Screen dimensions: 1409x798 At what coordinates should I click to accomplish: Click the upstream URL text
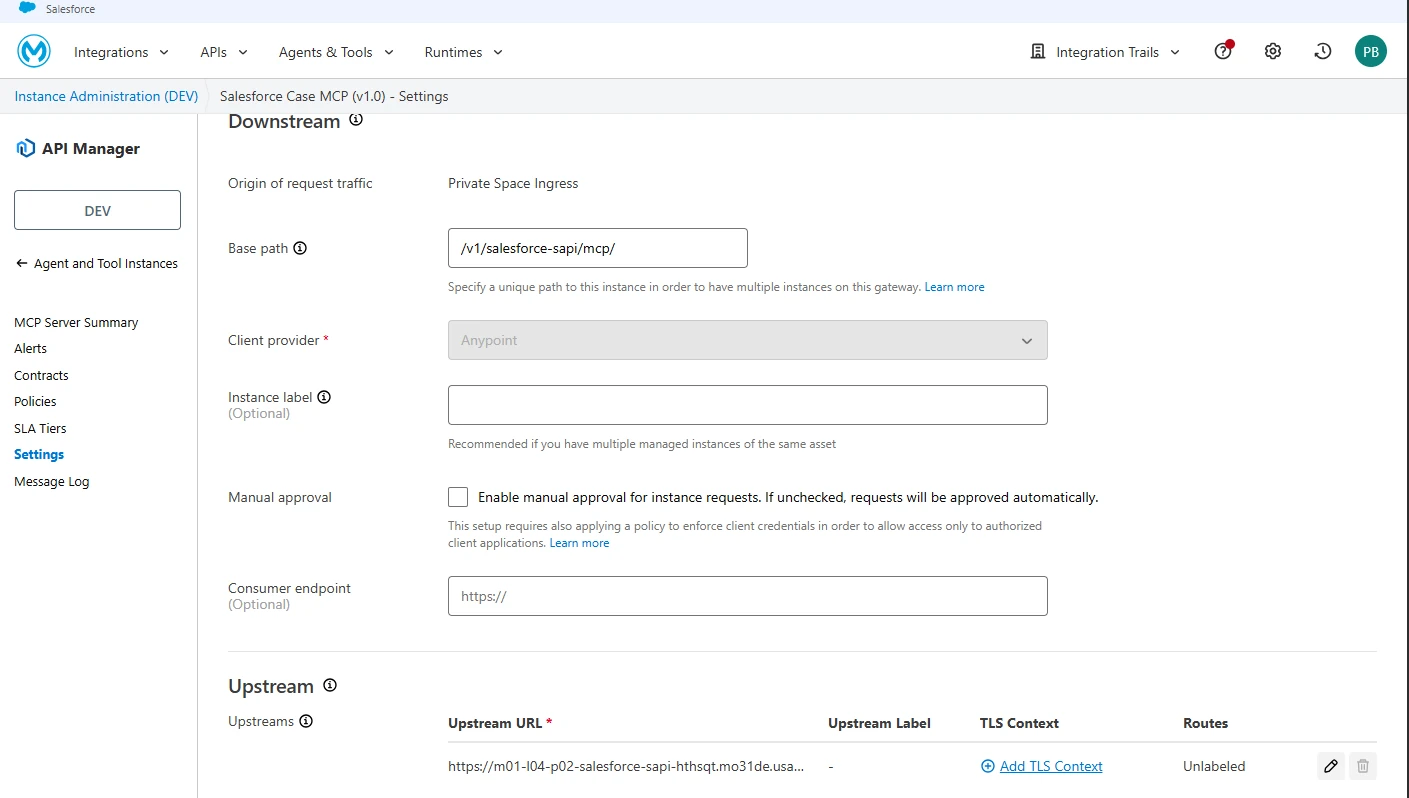626,766
